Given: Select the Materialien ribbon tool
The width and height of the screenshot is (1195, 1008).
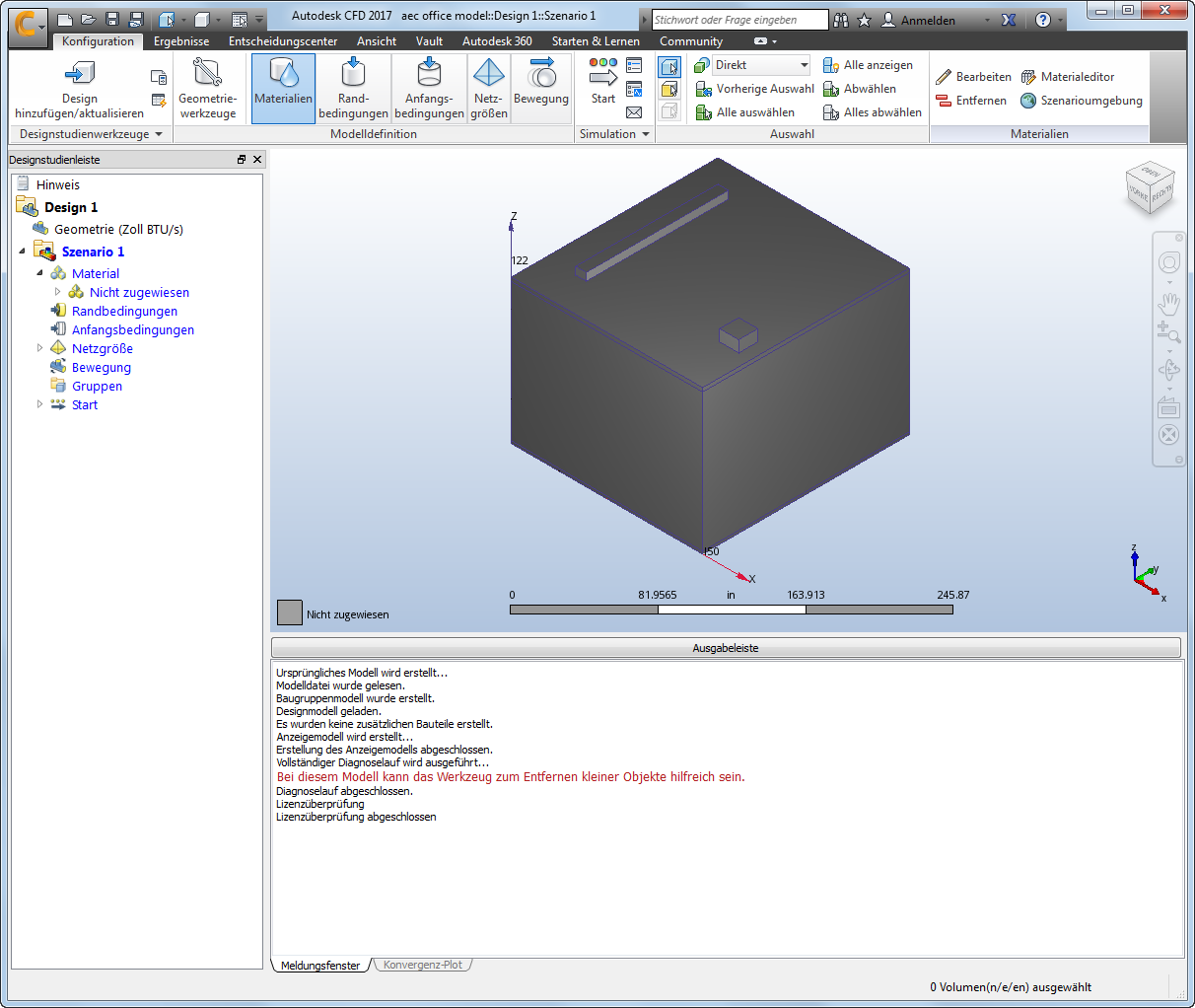Looking at the screenshot, I should pyautogui.click(x=283, y=88).
